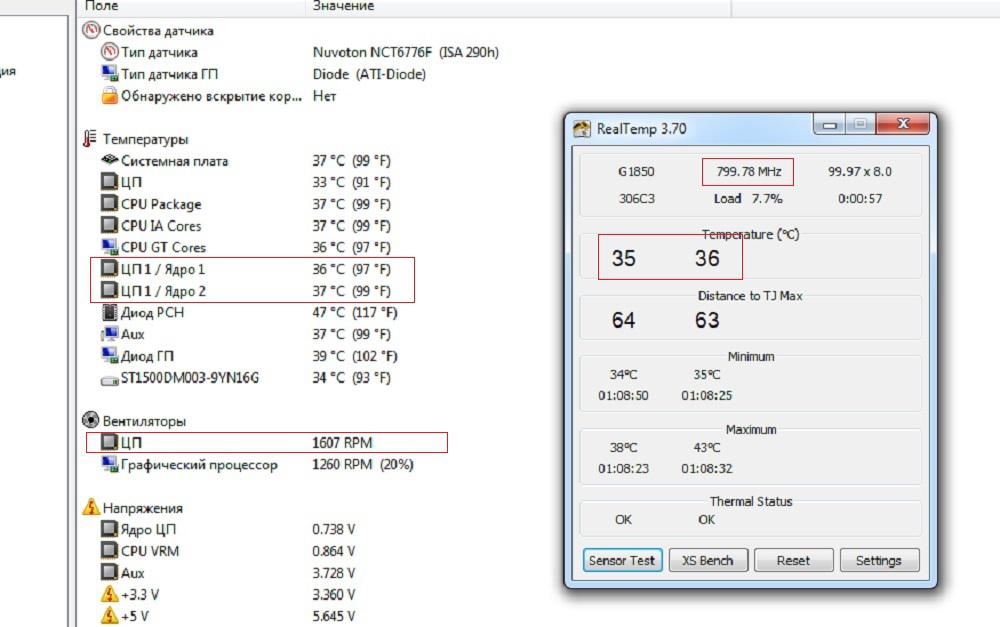Select the Системная плата motherboard icon
1000x627 pixels.
[x=109, y=161]
